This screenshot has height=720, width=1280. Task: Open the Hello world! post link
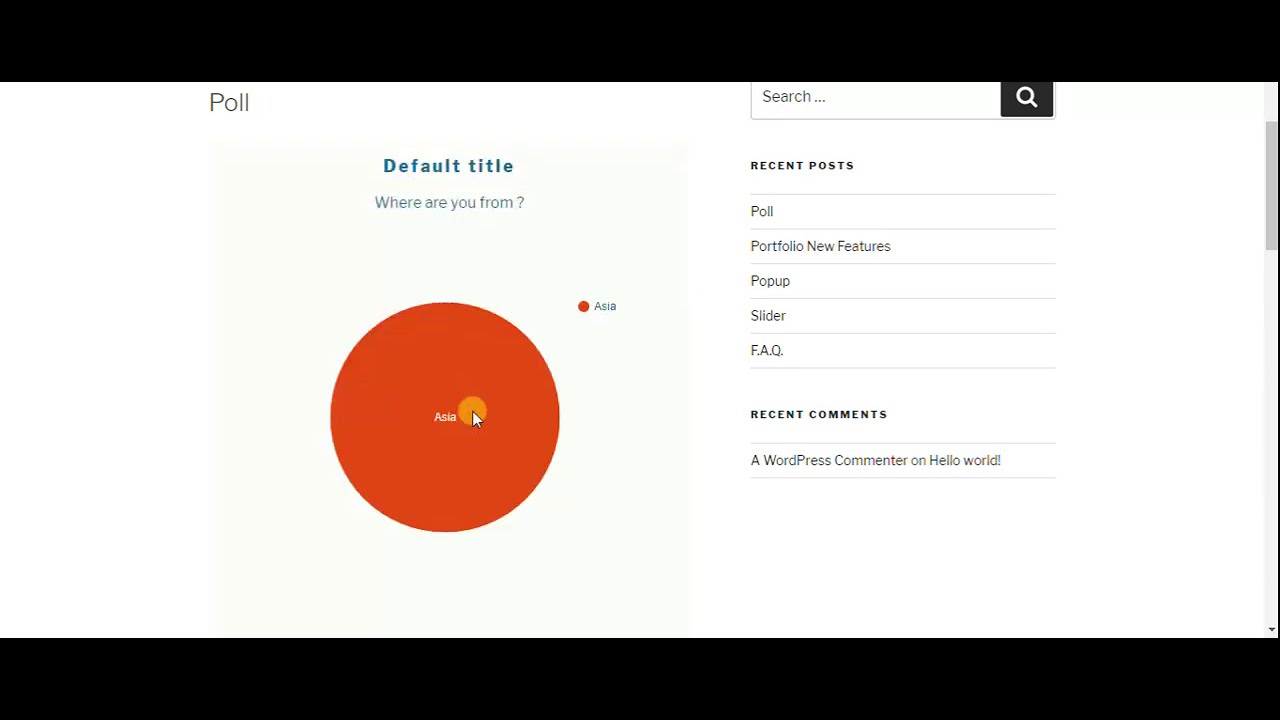click(x=965, y=460)
